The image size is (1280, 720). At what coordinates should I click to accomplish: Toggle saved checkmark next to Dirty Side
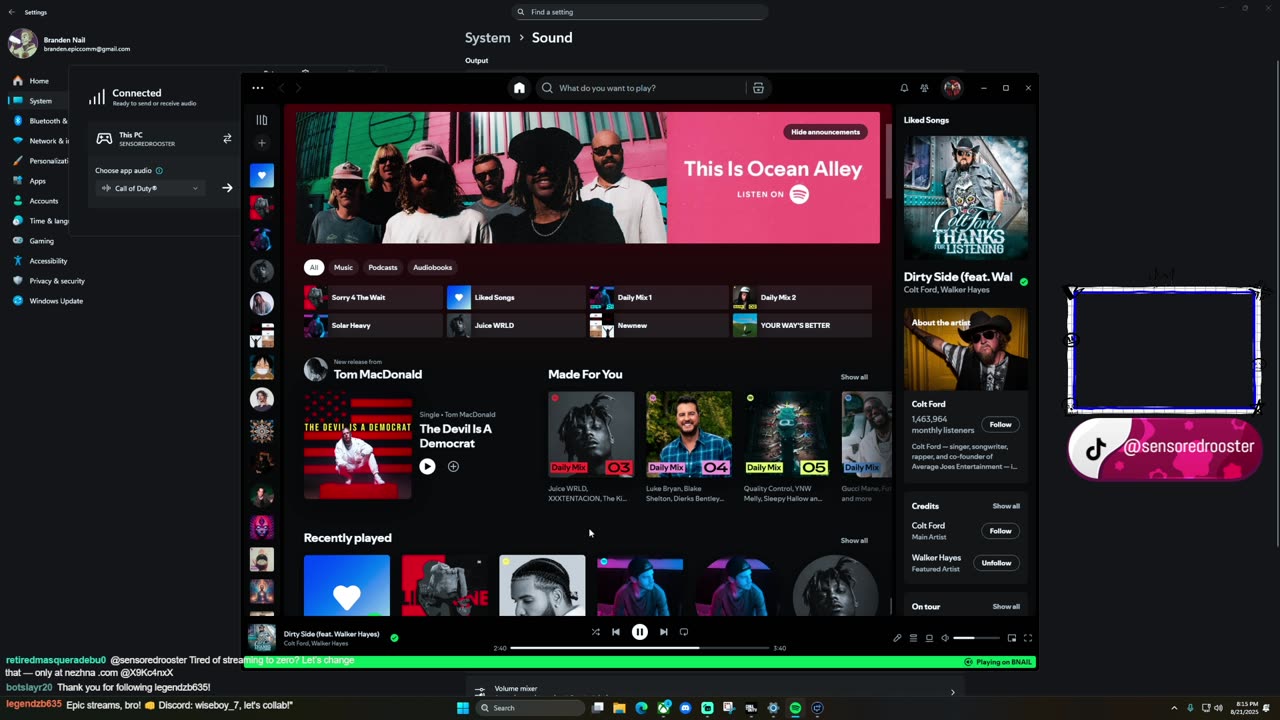coord(394,637)
